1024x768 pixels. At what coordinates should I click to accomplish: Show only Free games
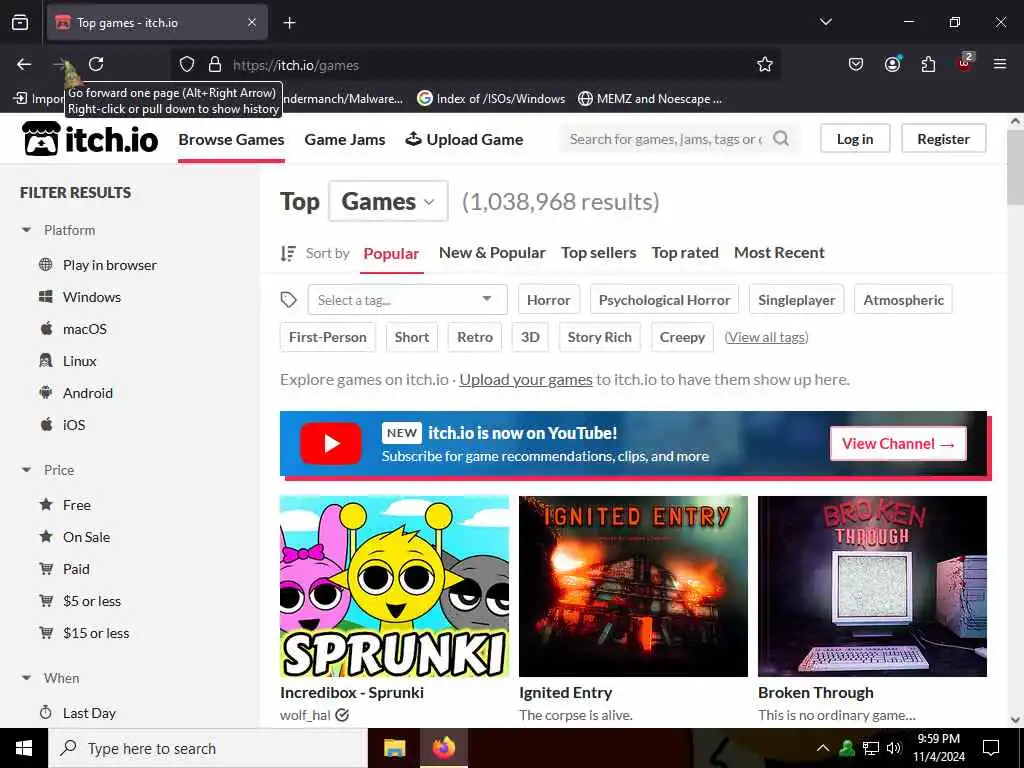click(77, 505)
